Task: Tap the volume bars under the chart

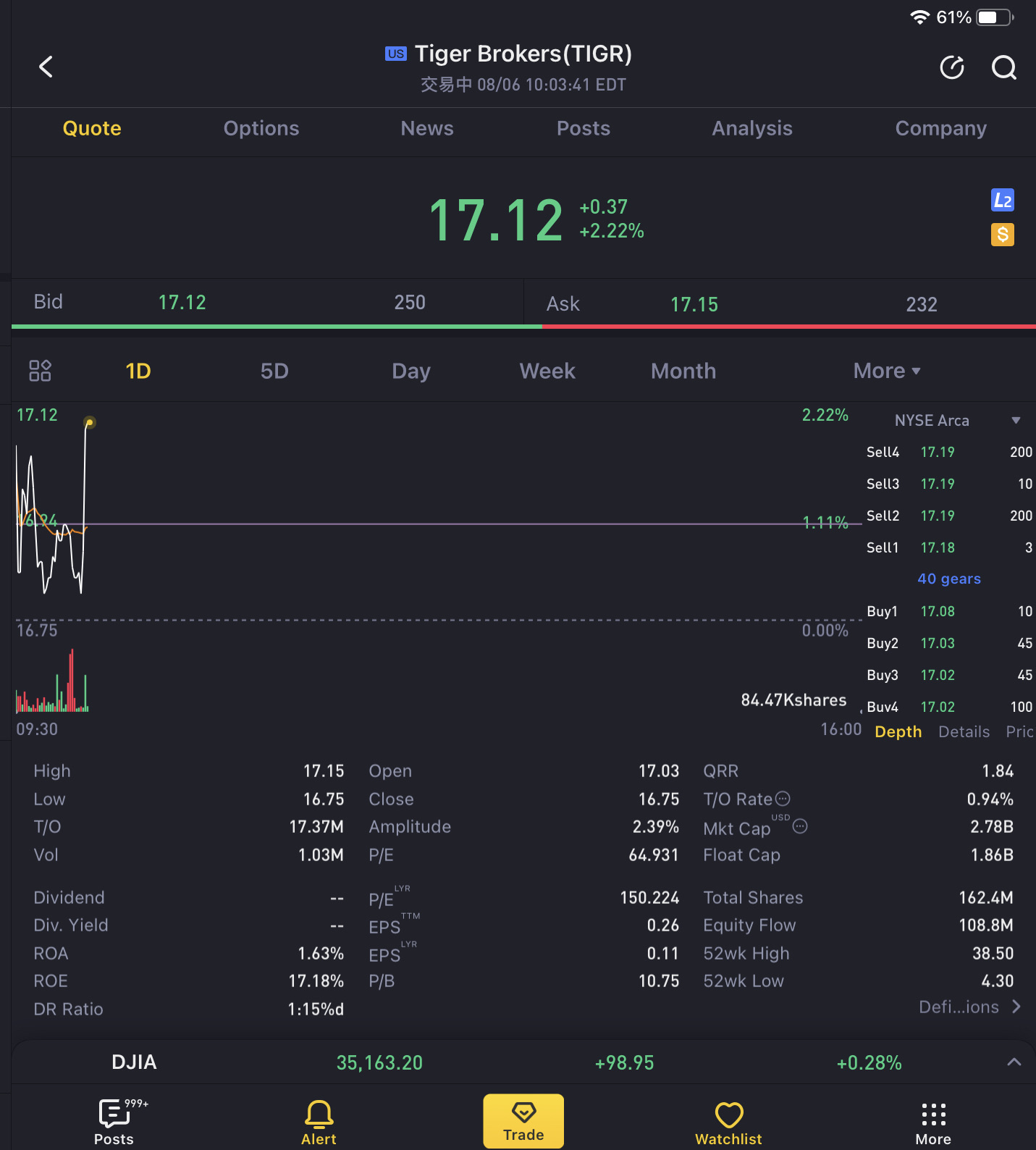Action: click(x=52, y=681)
